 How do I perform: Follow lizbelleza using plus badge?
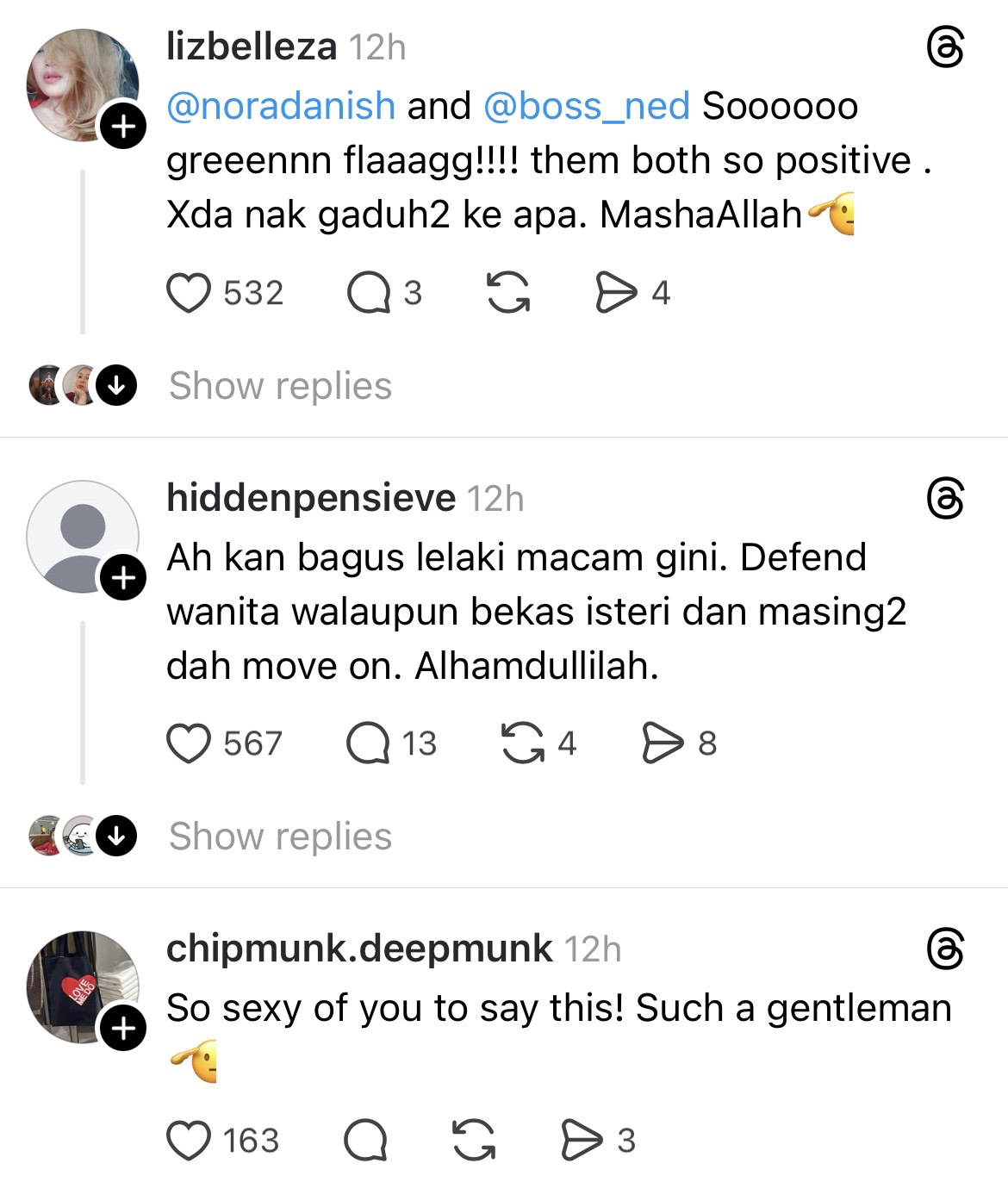[x=124, y=127]
